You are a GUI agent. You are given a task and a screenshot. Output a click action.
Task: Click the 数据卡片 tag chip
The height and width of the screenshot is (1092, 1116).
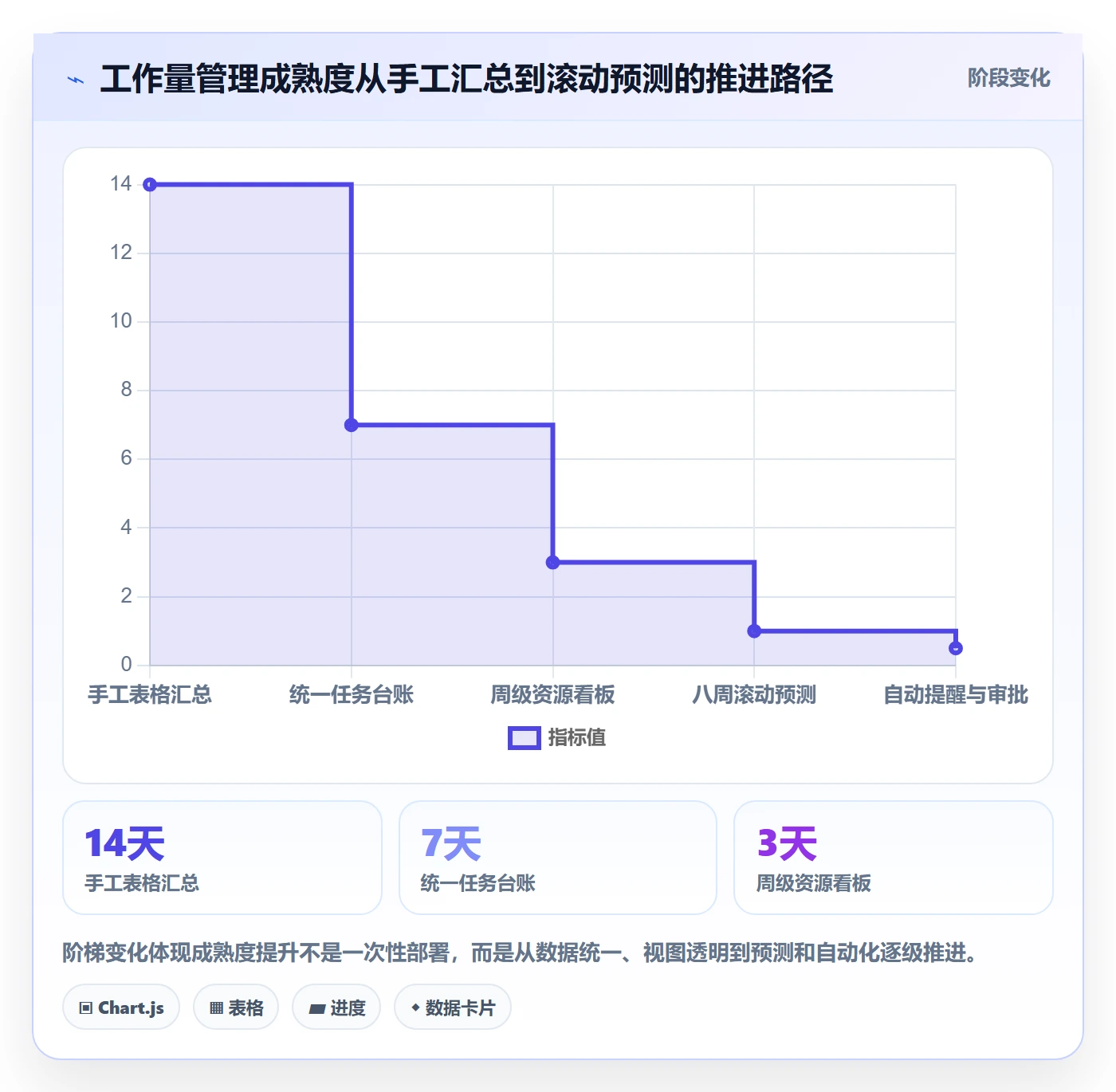(x=453, y=1008)
